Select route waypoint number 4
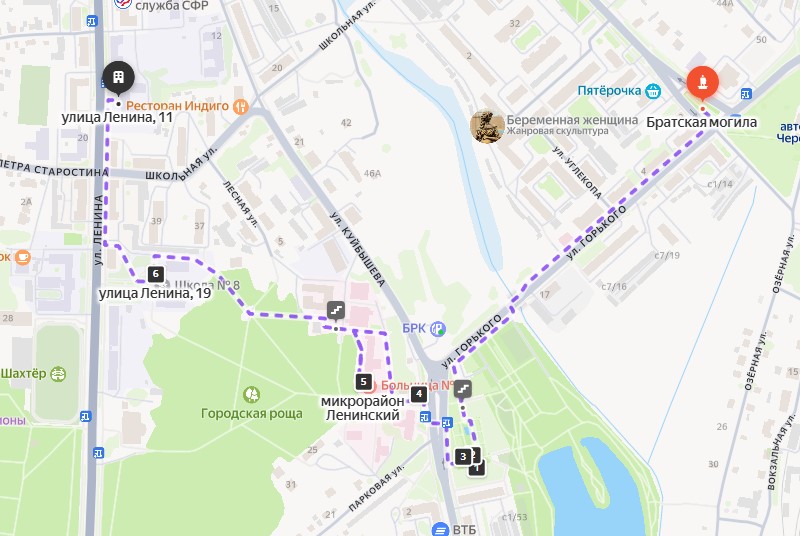800x536 pixels. pos(419,394)
